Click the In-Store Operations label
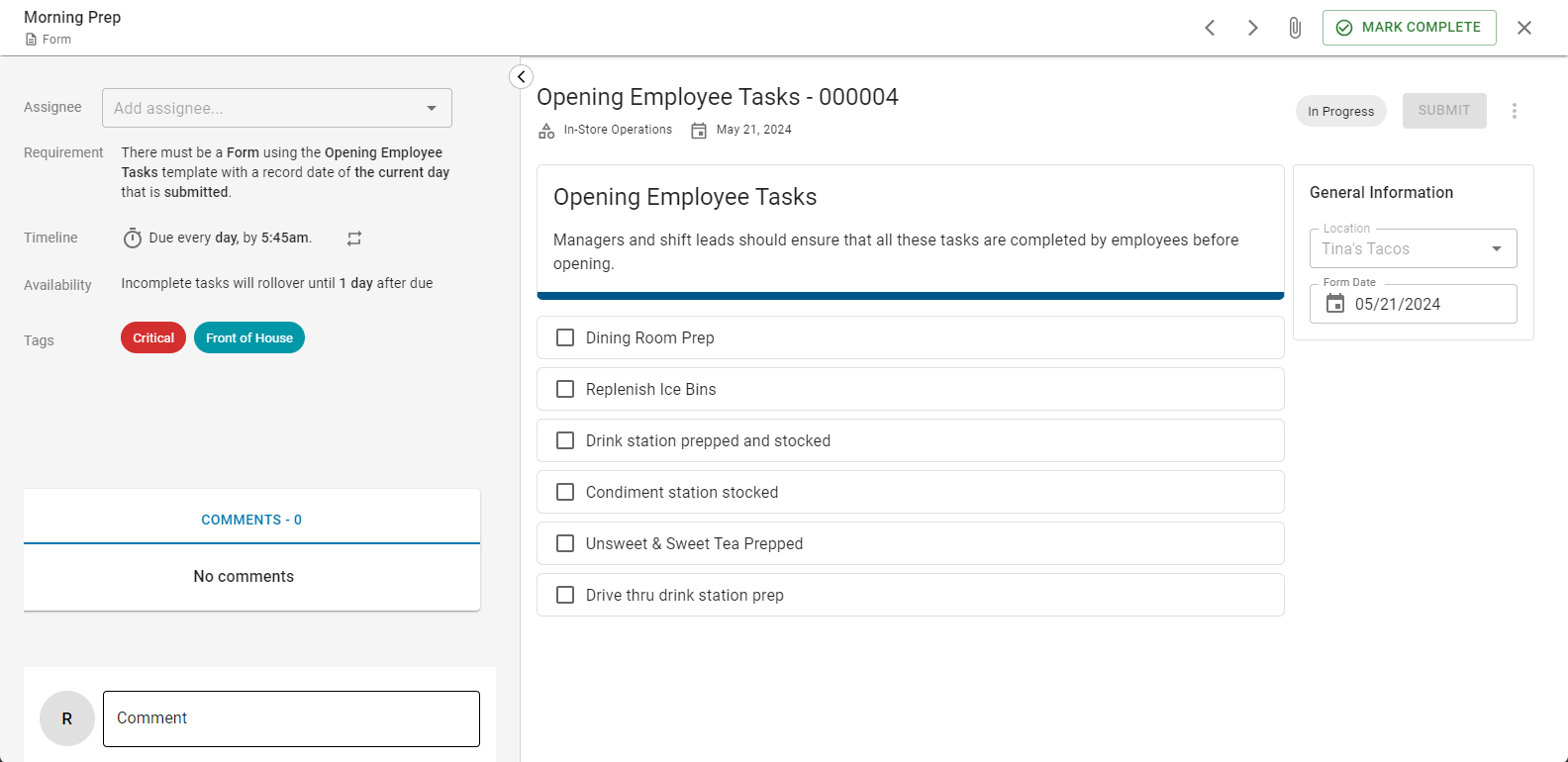This screenshot has width=1568, height=762. pyautogui.click(x=618, y=130)
